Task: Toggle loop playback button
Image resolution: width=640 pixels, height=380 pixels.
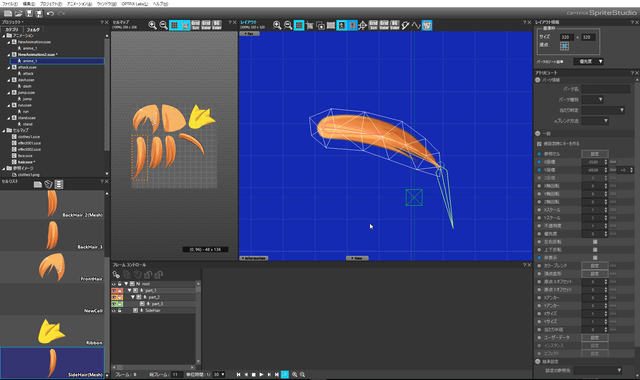Action: [285, 374]
